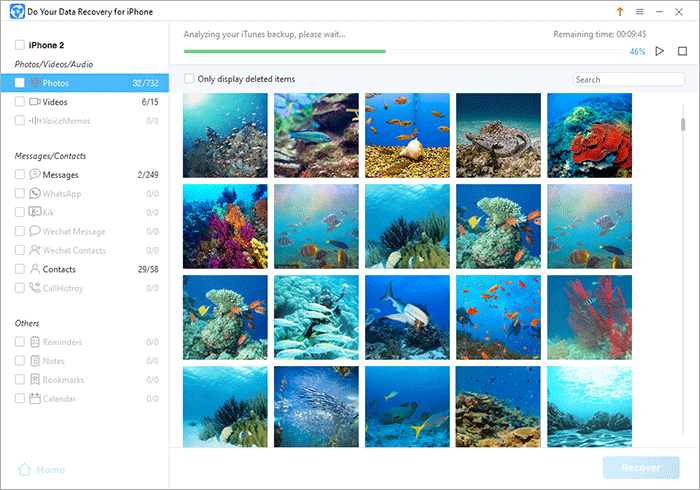Select the Contacts checkbox
The image size is (700, 490).
(20, 269)
